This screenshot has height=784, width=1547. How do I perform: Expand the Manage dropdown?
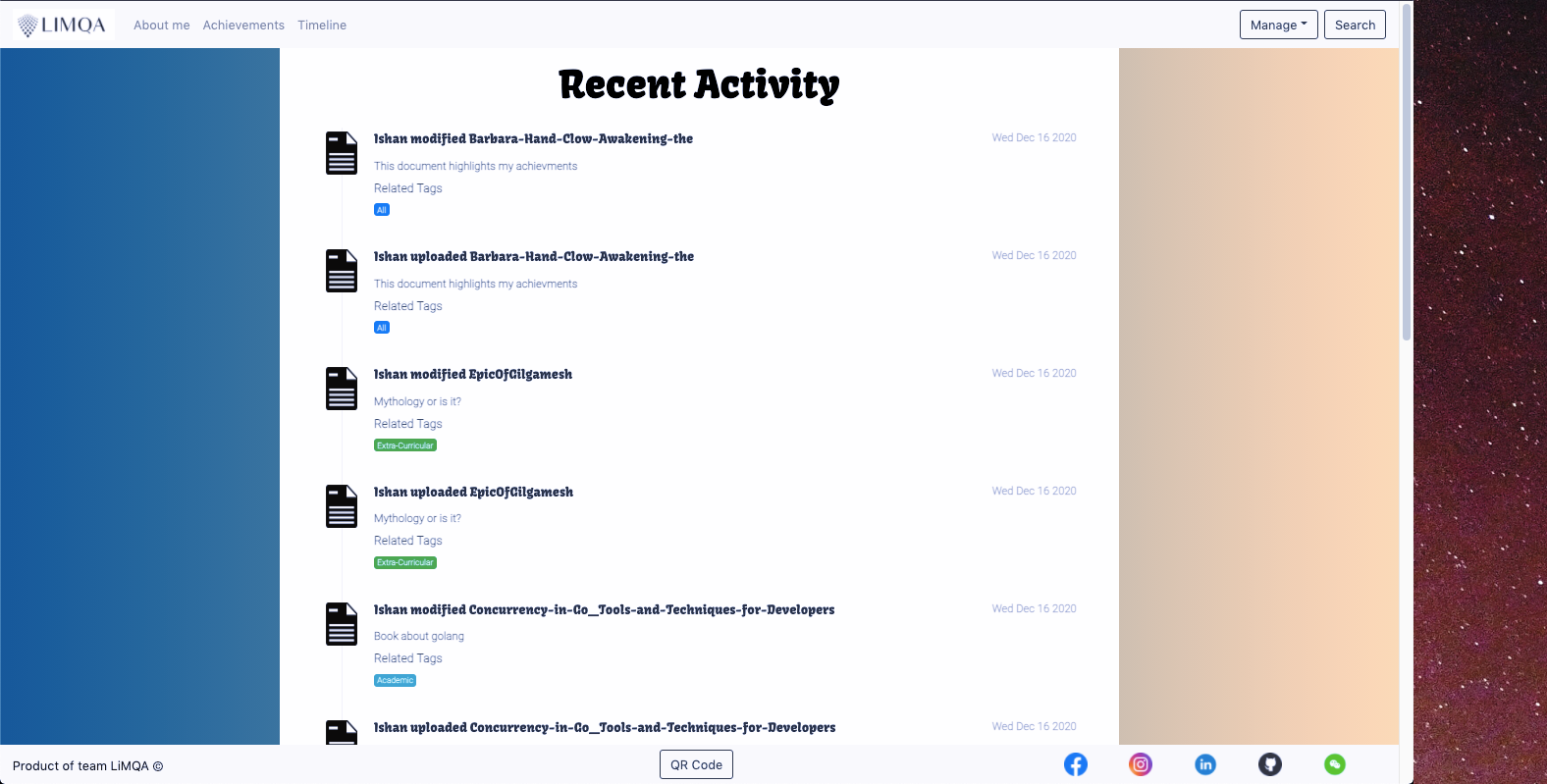[1278, 25]
